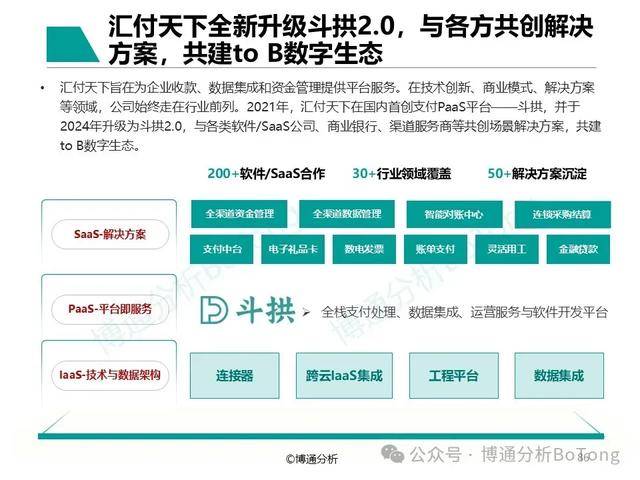Select the IaaS-技术与数据架构 pill label
This screenshot has height=480, width=640.
(110, 375)
